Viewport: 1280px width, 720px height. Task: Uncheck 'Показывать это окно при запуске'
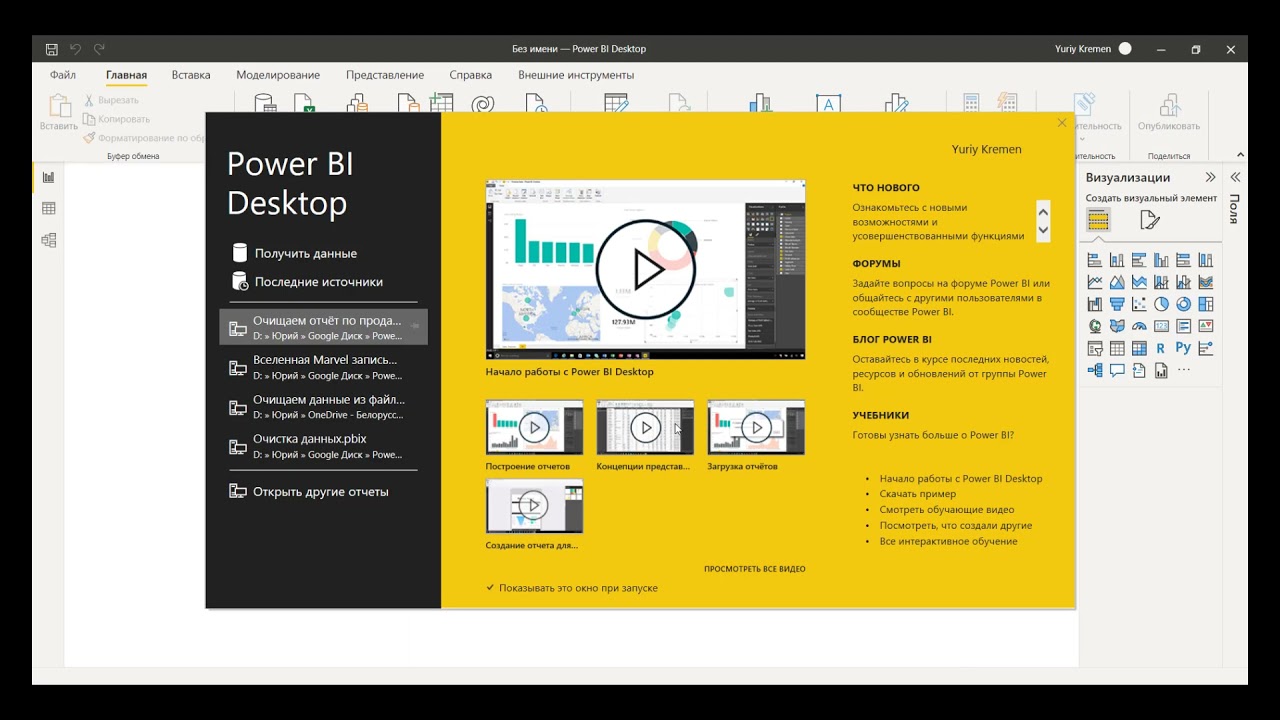[x=490, y=588]
